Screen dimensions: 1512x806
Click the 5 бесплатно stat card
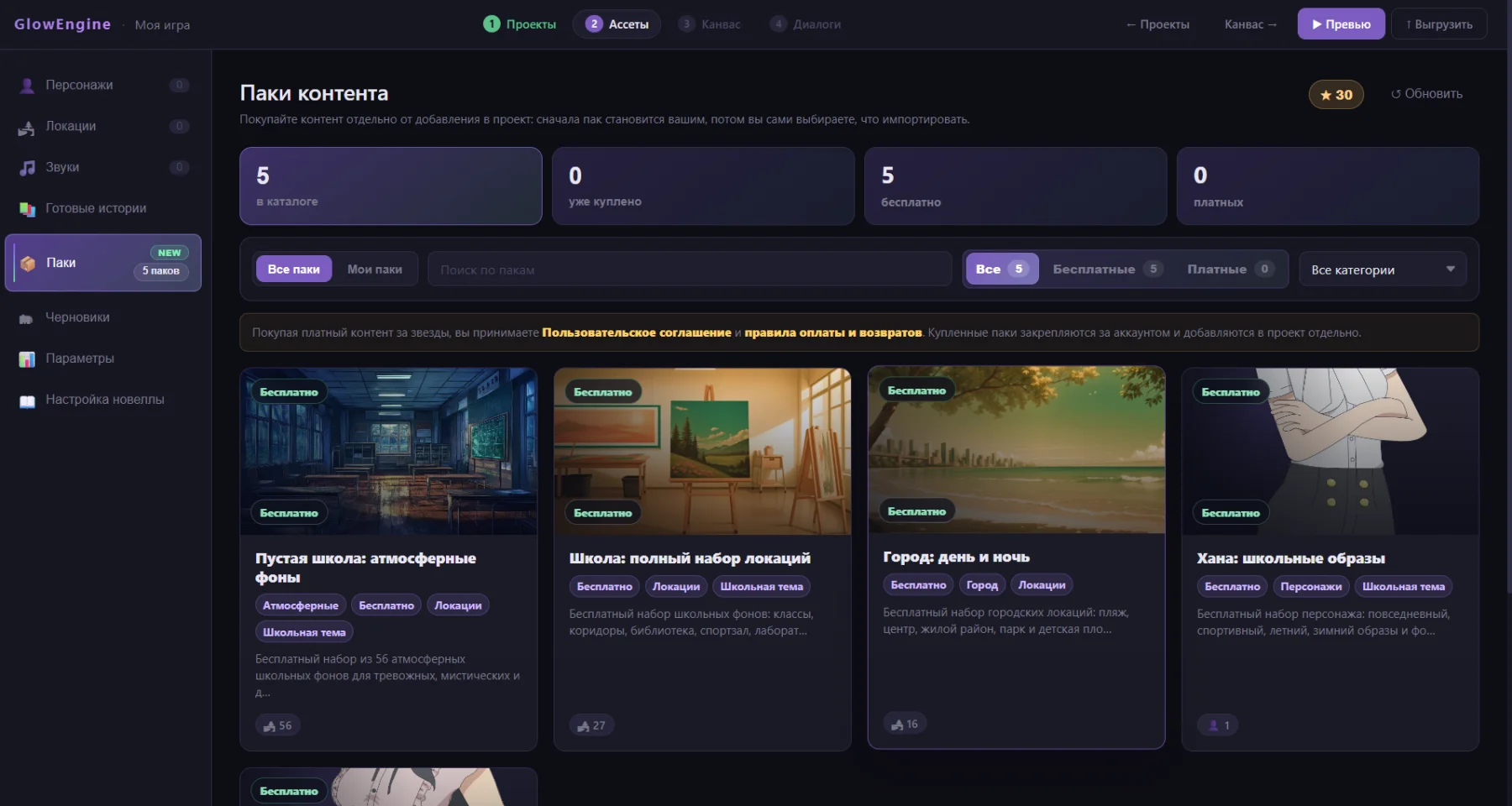(x=1016, y=186)
